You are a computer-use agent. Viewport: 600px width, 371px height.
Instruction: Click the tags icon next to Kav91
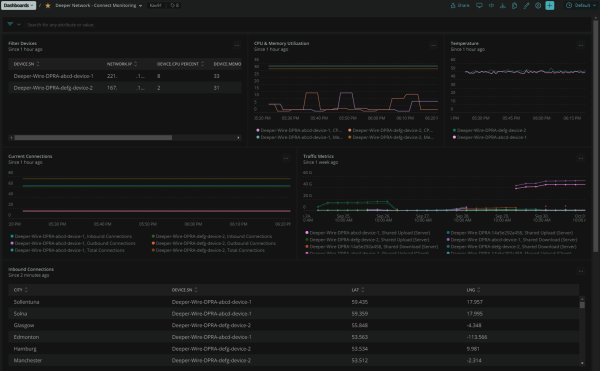(x=174, y=5)
